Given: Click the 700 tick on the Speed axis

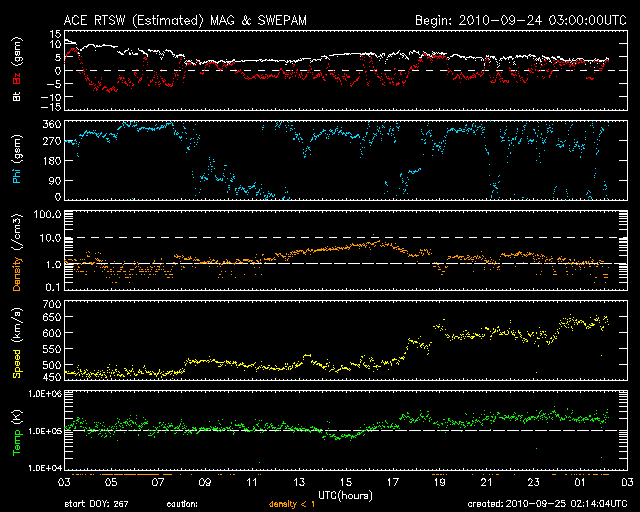Looking at the screenshot, I should (47, 304).
